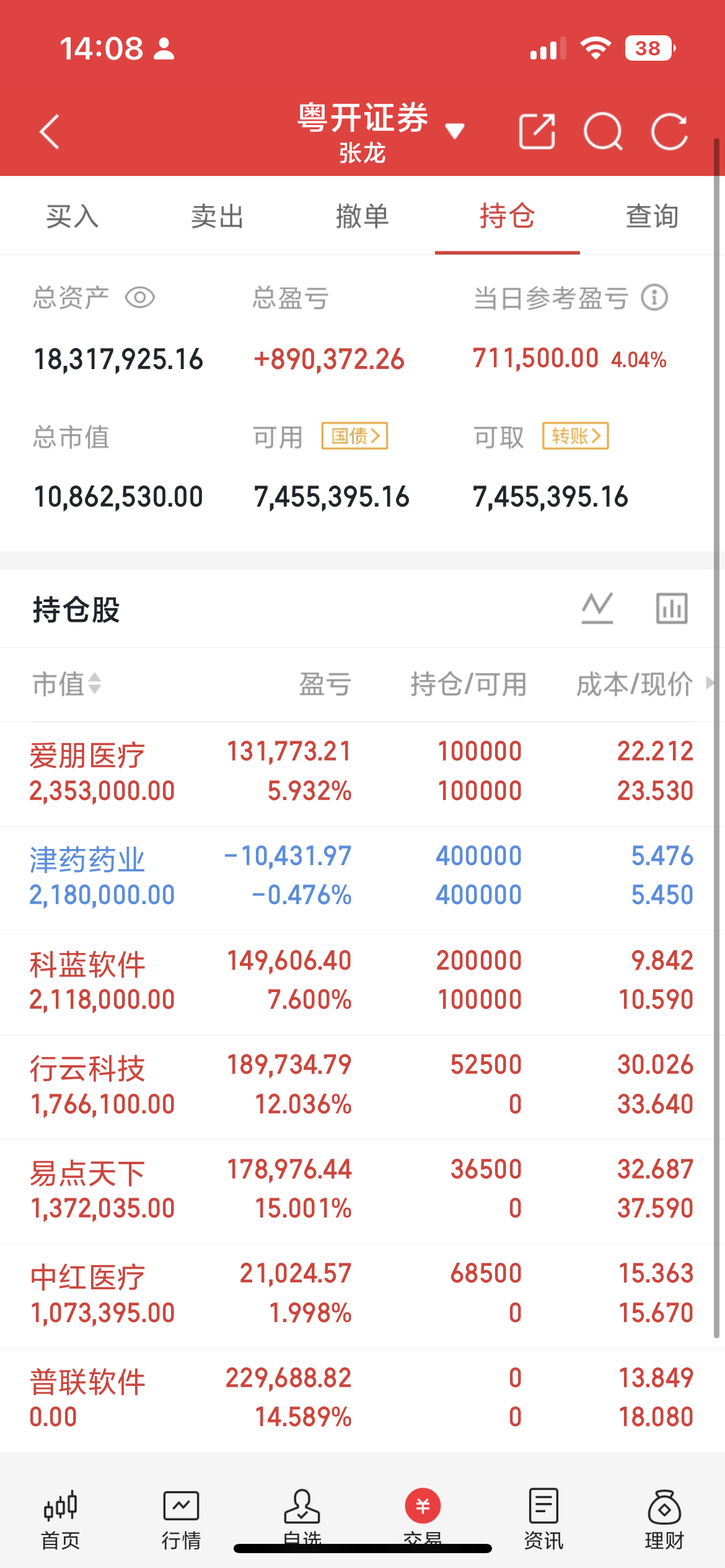Open the 津药药业 holding row

362,878
